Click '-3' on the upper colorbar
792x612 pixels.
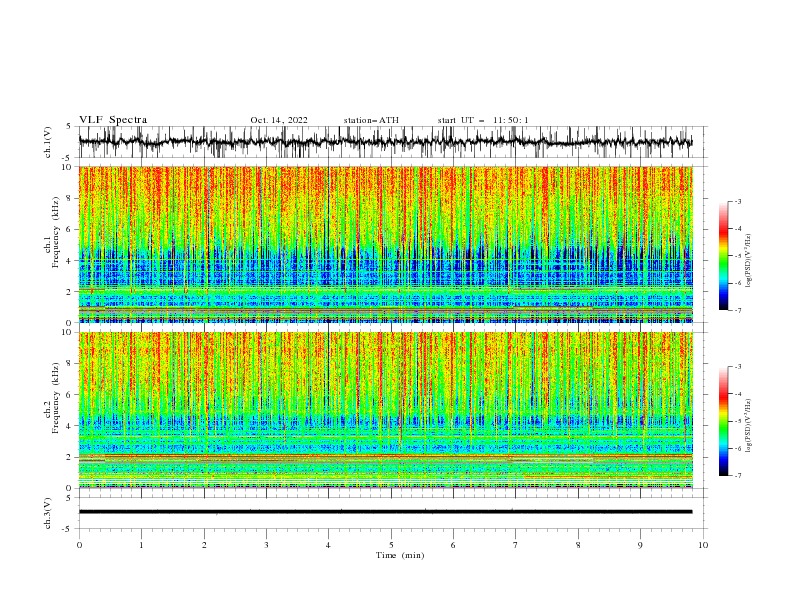pos(737,201)
